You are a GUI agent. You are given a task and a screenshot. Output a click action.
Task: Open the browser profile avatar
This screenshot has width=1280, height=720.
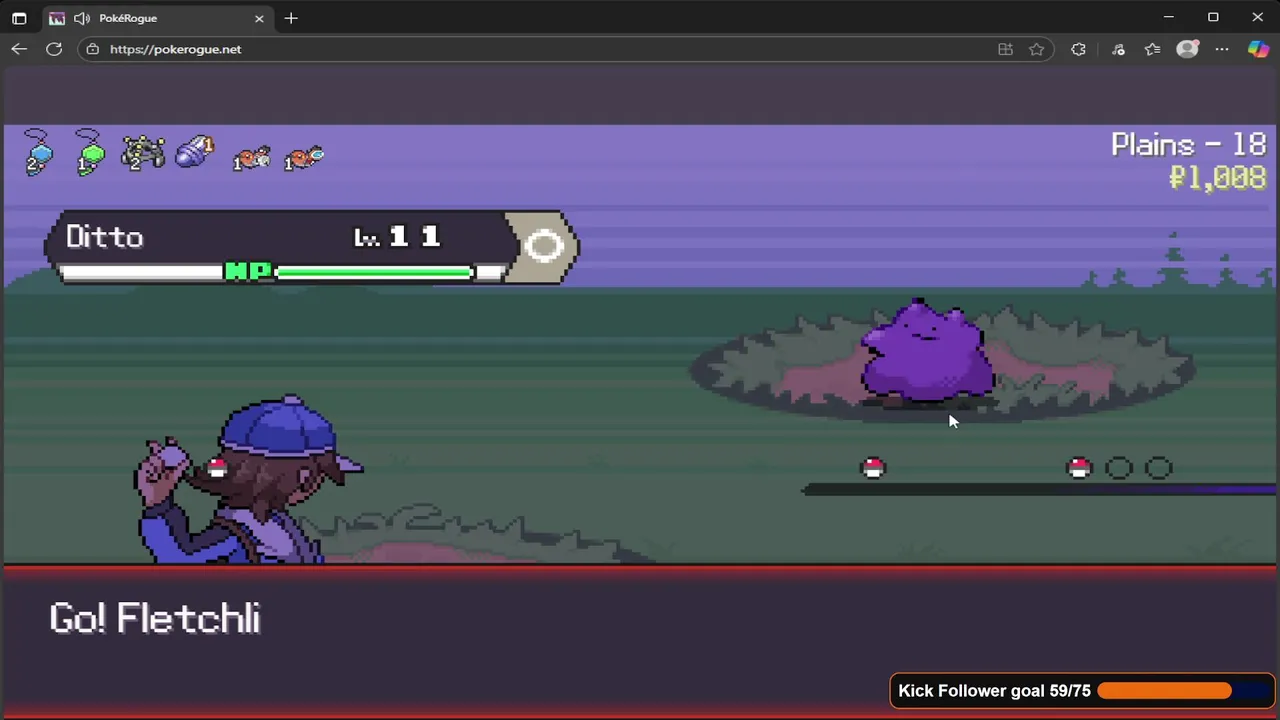(1187, 49)
